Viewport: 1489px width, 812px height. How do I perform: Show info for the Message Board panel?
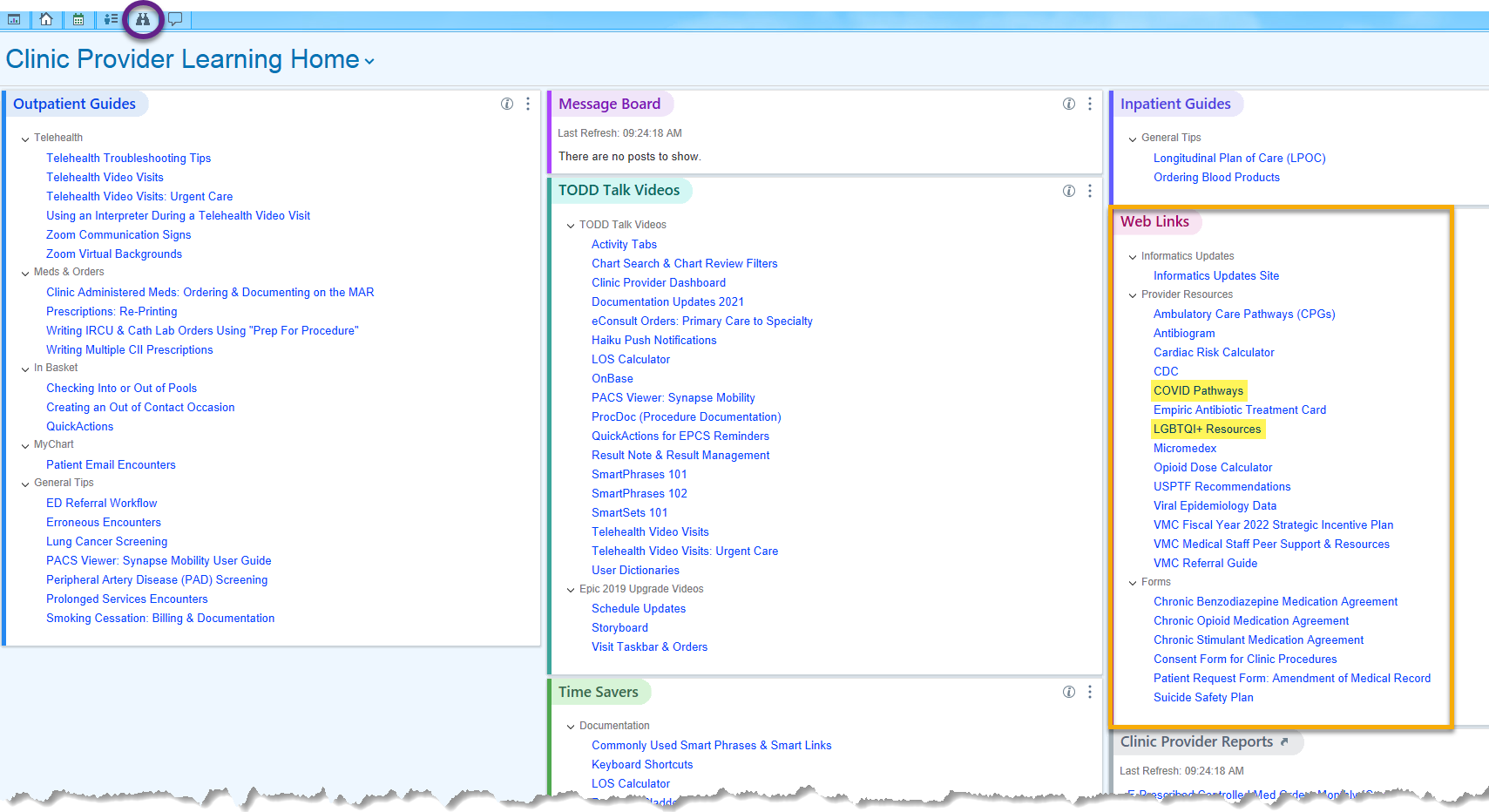pyautogui.click(x=1069, y=104)
